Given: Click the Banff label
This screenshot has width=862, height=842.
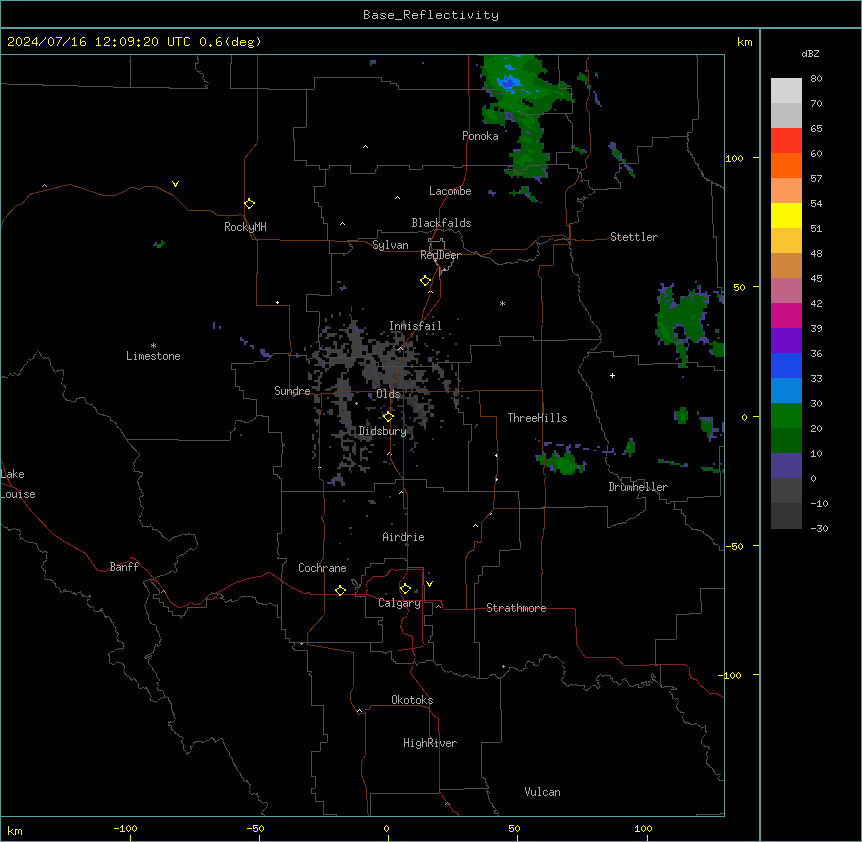Looking at the screenshot, I should coord(124,567).
